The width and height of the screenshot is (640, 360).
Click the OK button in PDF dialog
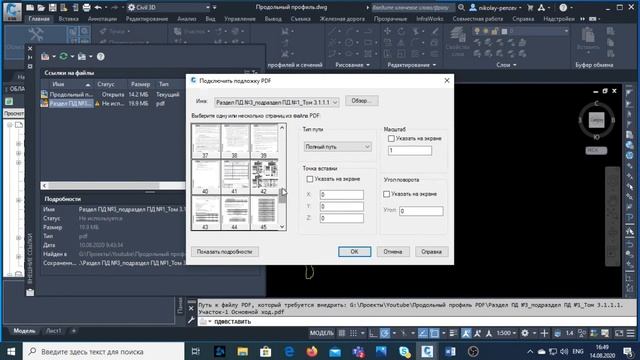(354, 252)
